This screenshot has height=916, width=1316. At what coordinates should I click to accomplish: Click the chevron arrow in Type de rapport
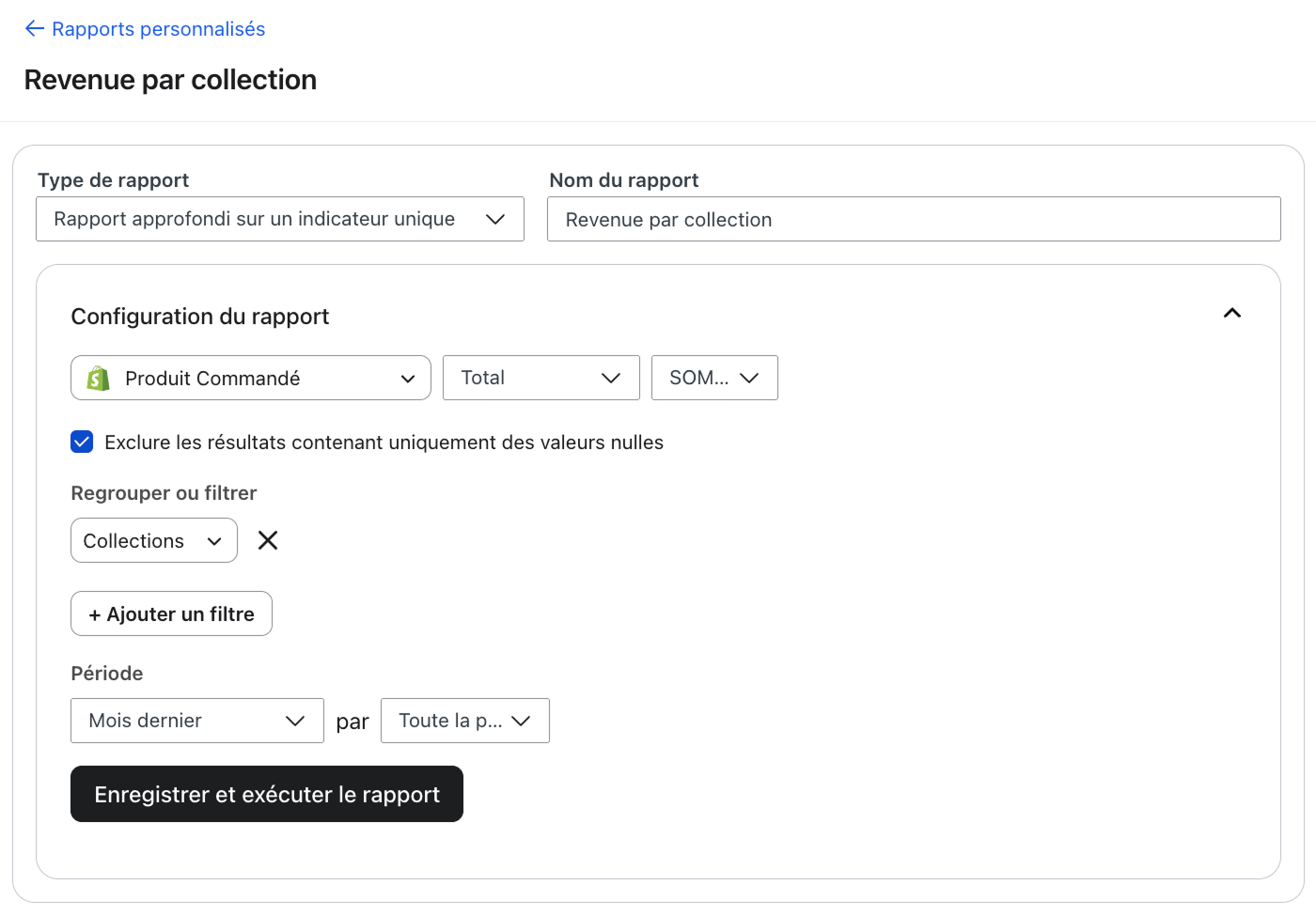tap(495, 219)
